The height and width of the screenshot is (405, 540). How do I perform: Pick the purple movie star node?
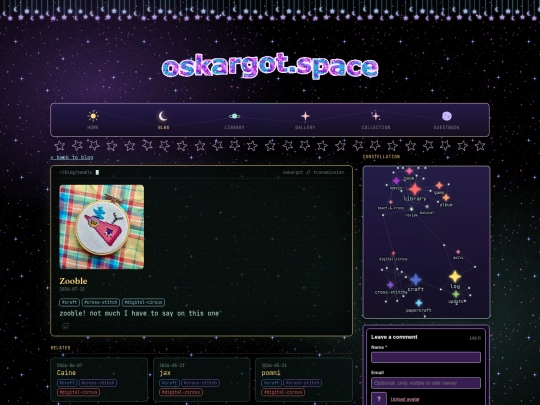(396, 180)
